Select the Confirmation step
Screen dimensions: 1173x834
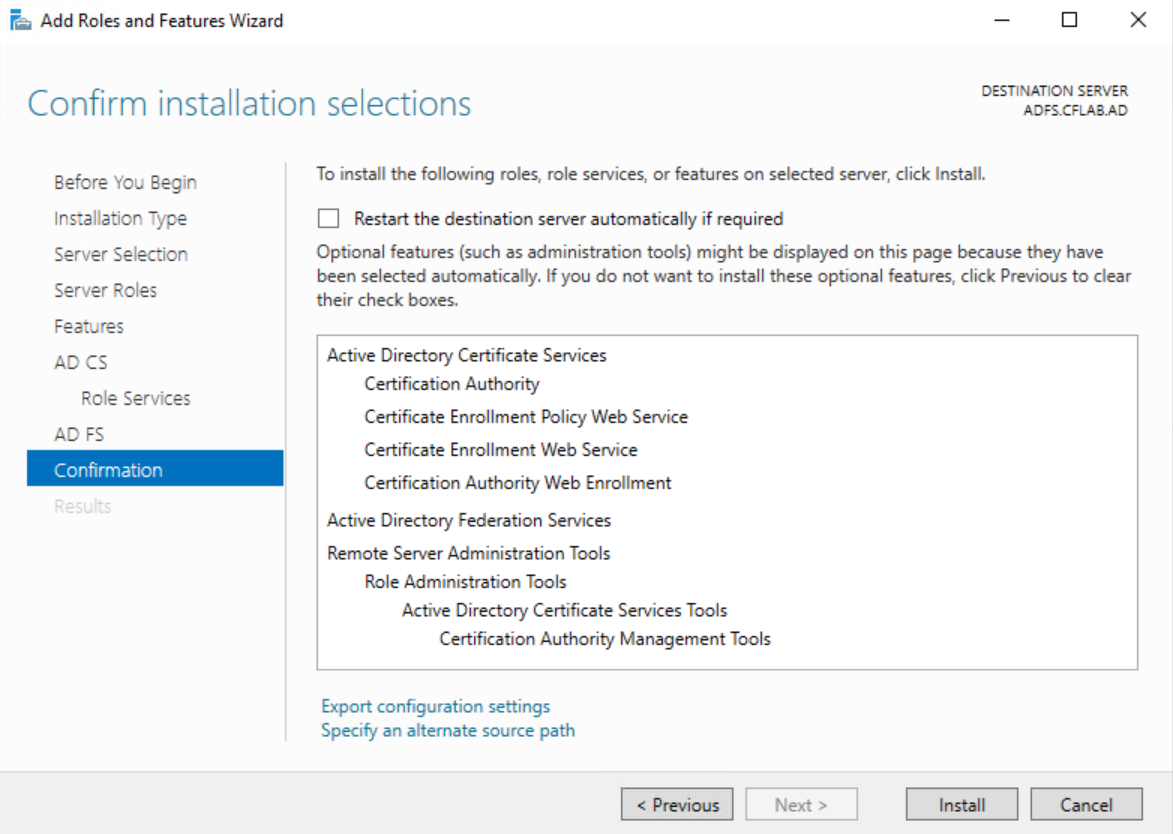[108, 470]
